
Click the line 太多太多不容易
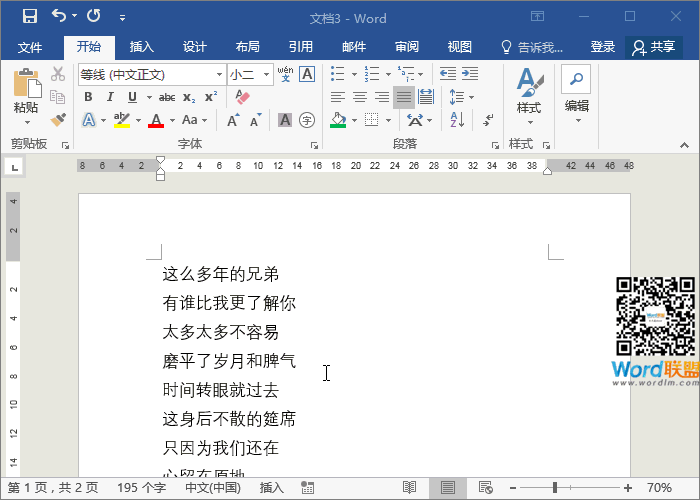pyautogui.click(x=221, y=332)
